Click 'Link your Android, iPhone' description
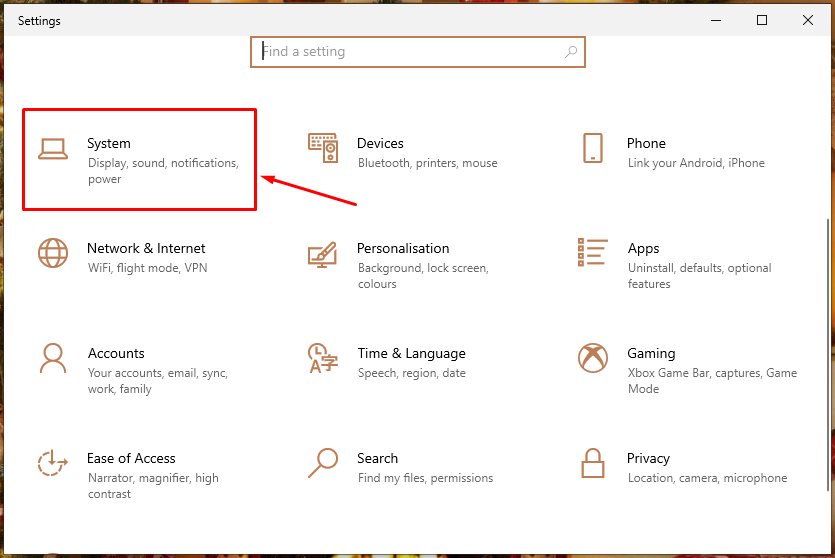Image resolution: width=835 pixels, height=558 pixels. tap(696, 163)
